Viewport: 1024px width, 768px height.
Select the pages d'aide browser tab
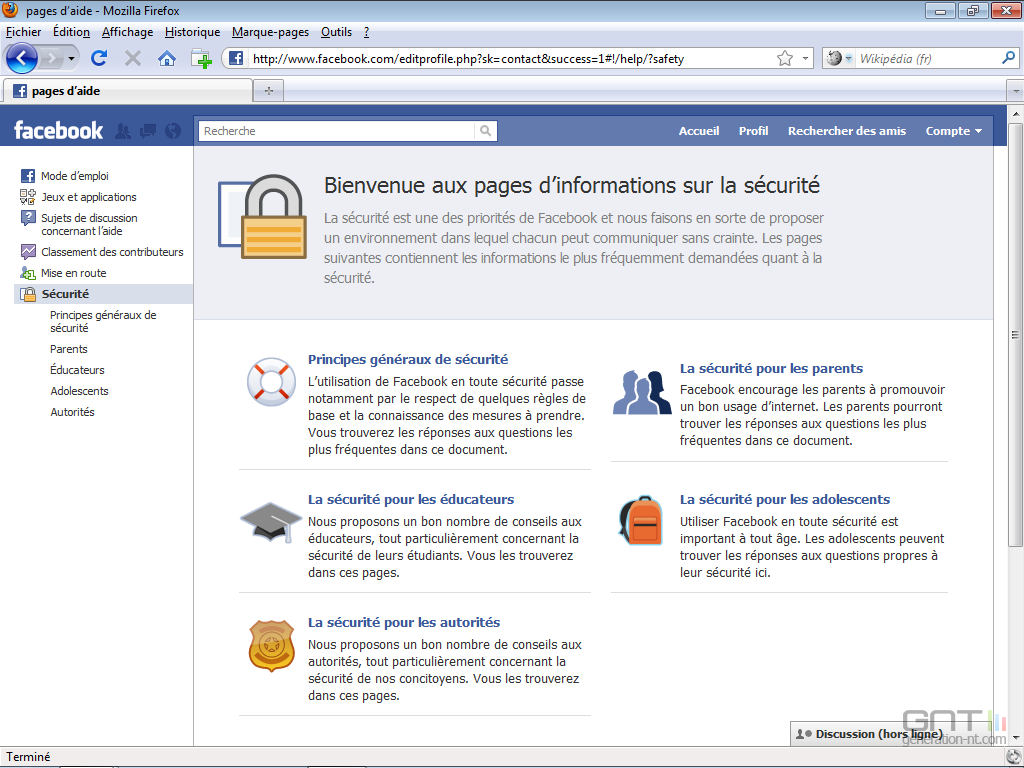127,91
